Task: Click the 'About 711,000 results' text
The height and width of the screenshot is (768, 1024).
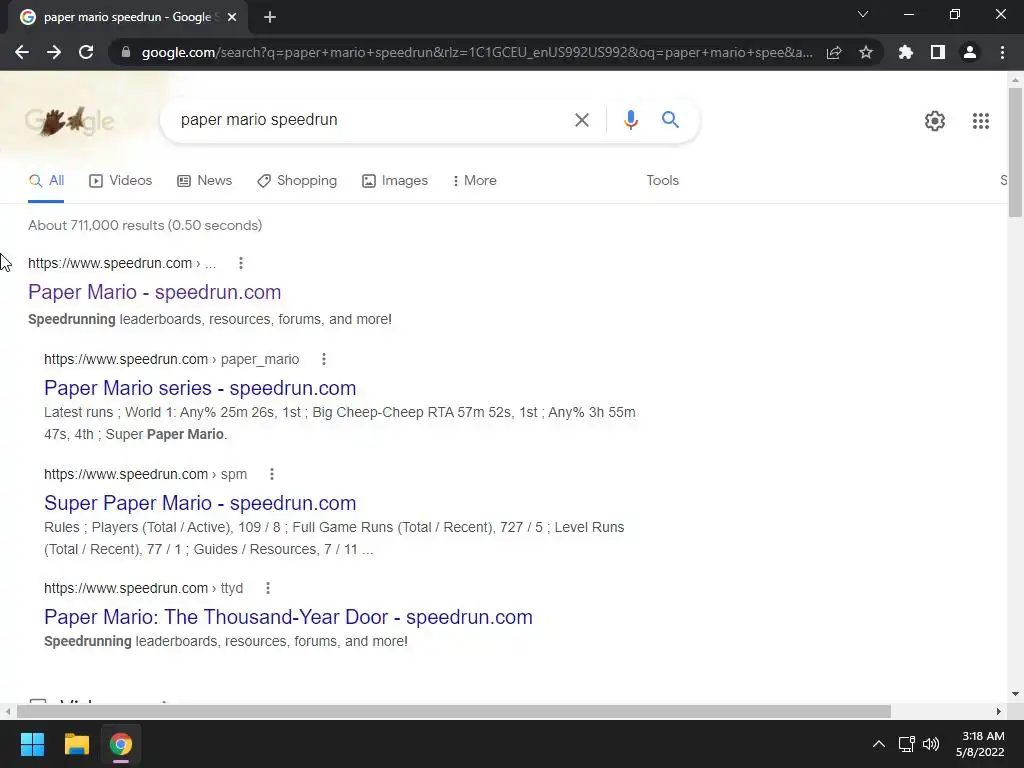Action: tap(145, 225)
